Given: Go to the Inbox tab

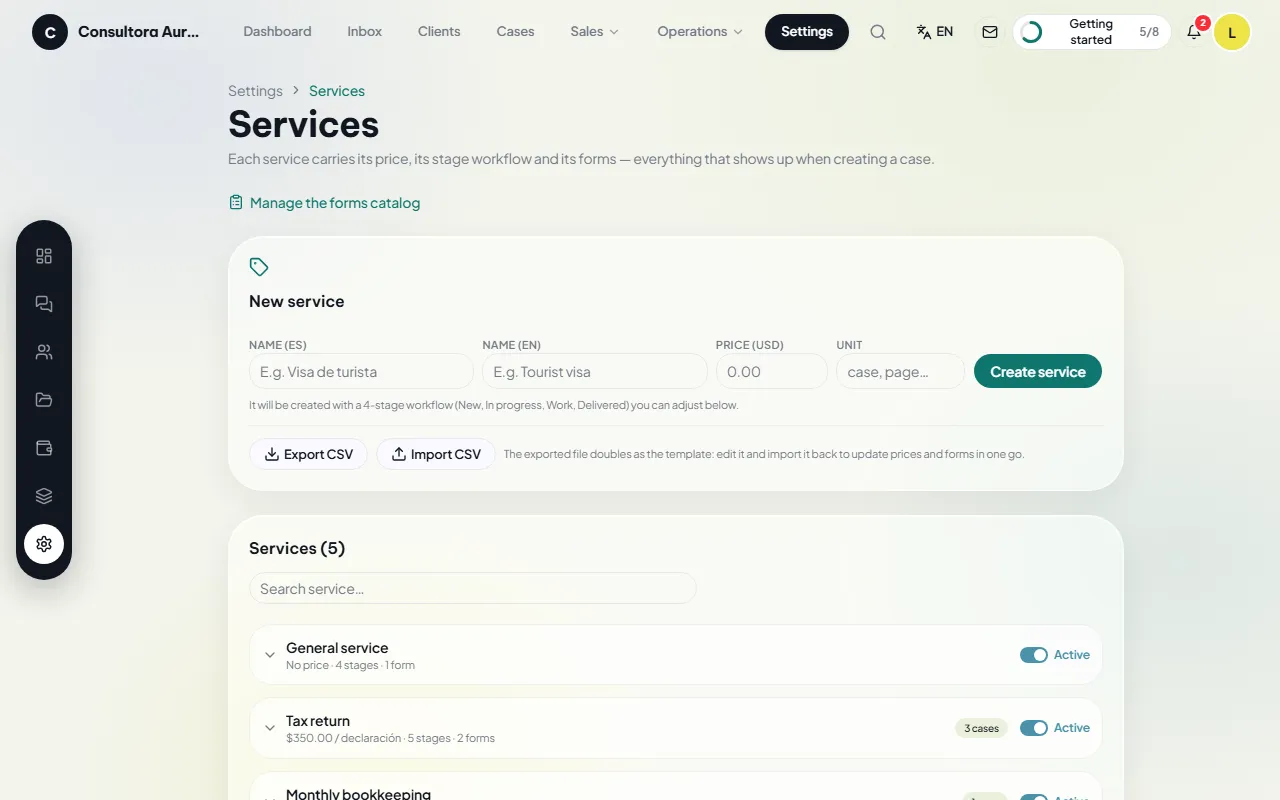Looking at the screenshot, I should (365, 32).
